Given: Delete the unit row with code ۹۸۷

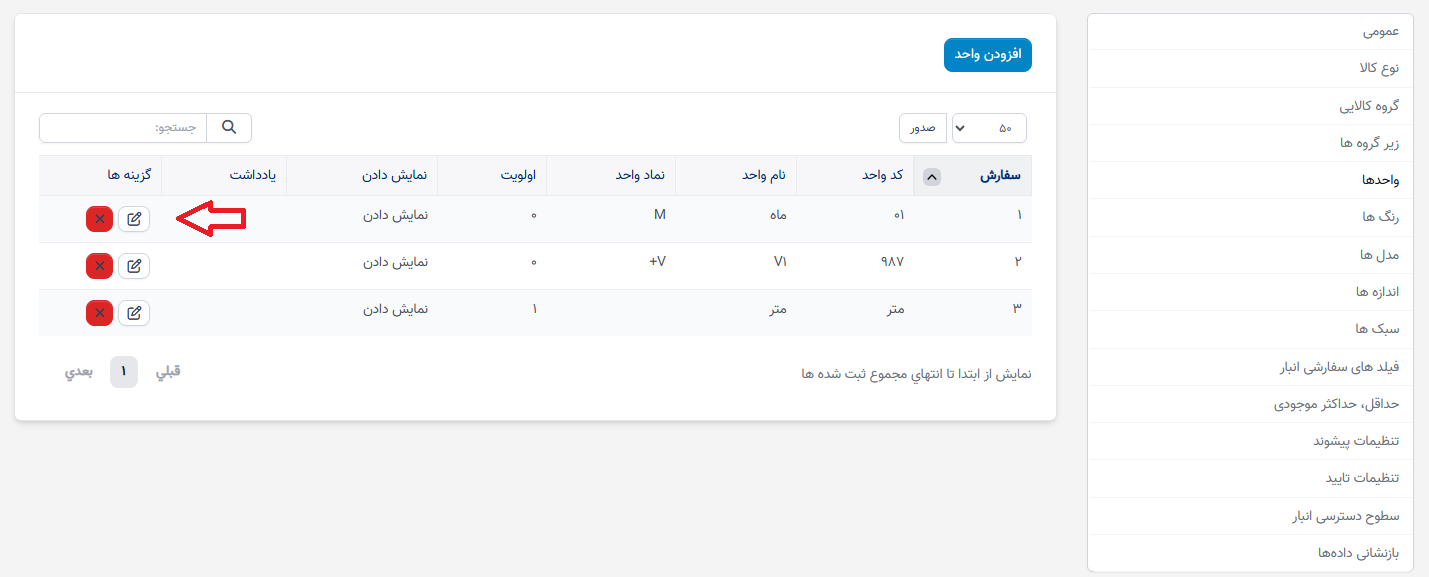Looking at the screenshot, I should pyautogui.click(x=99, y=266).
